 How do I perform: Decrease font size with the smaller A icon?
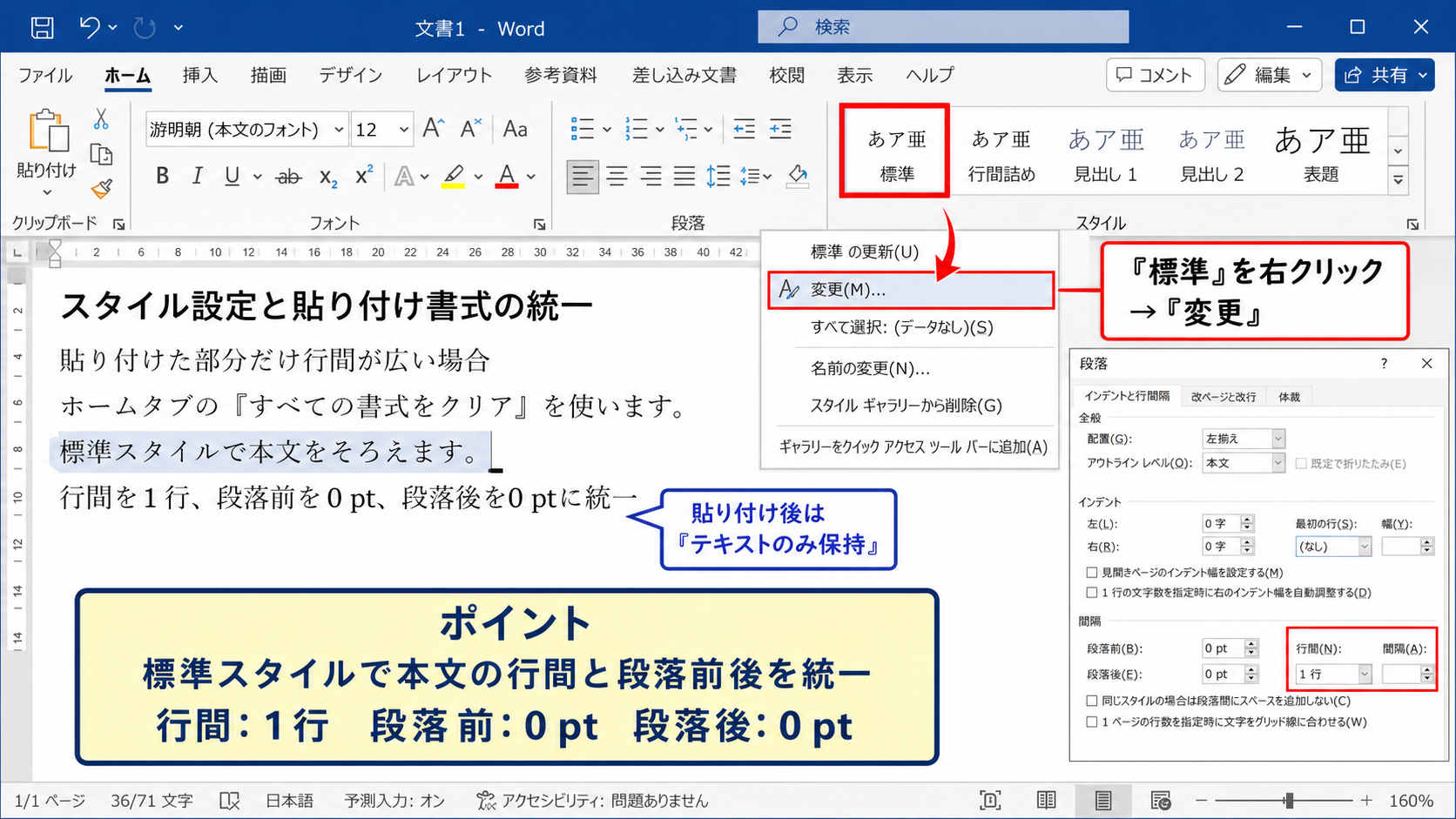click(x=470, y=129)
